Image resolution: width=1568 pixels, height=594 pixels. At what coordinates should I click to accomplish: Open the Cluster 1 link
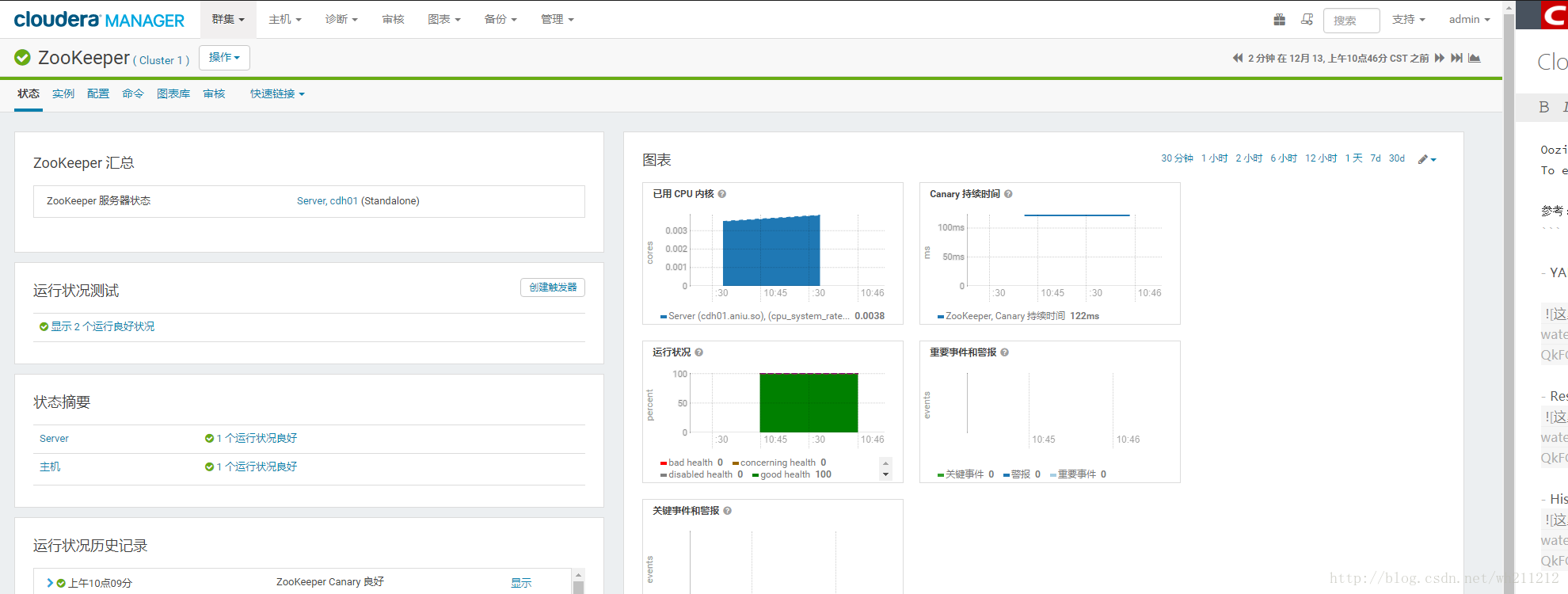[x=161, y=60]
